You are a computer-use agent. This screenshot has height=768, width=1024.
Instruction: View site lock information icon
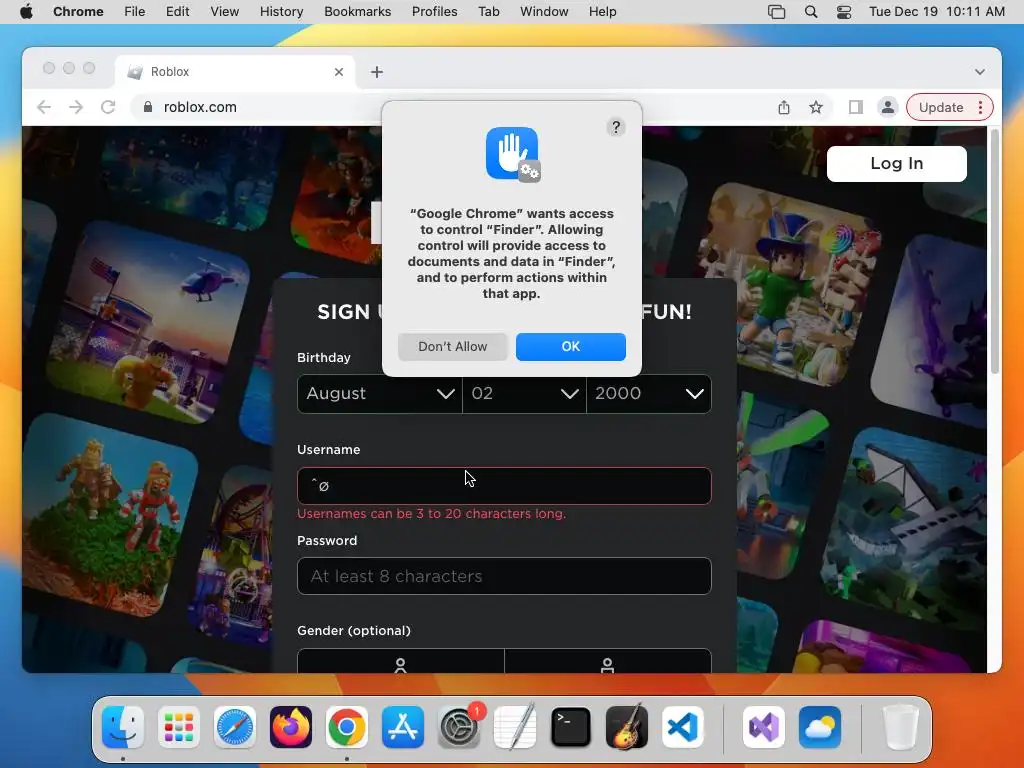click(x=148, y=107)
